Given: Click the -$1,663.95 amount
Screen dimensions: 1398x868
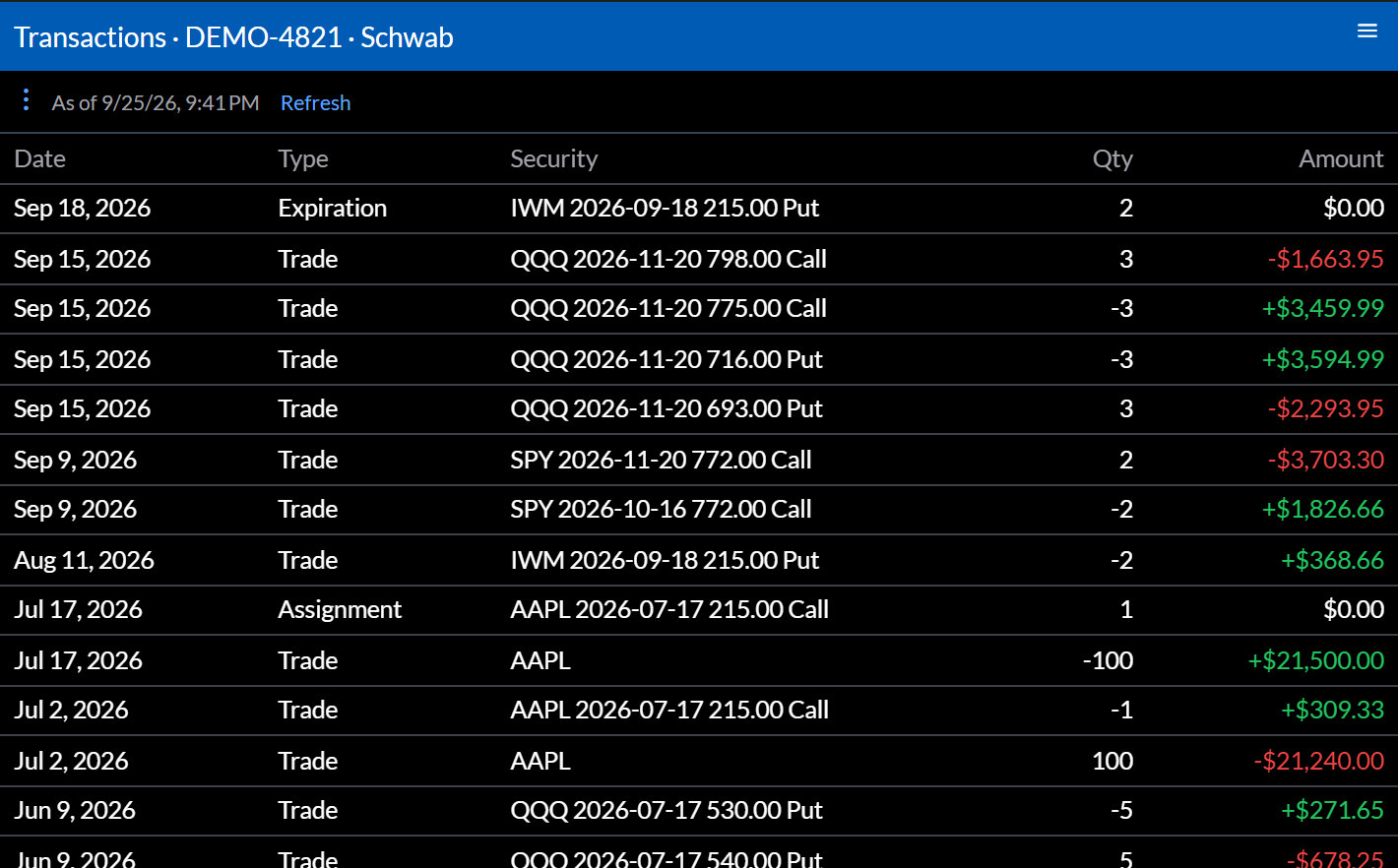Looking at the screenshot, I should pyautogui.click(x=1326, y=259).
